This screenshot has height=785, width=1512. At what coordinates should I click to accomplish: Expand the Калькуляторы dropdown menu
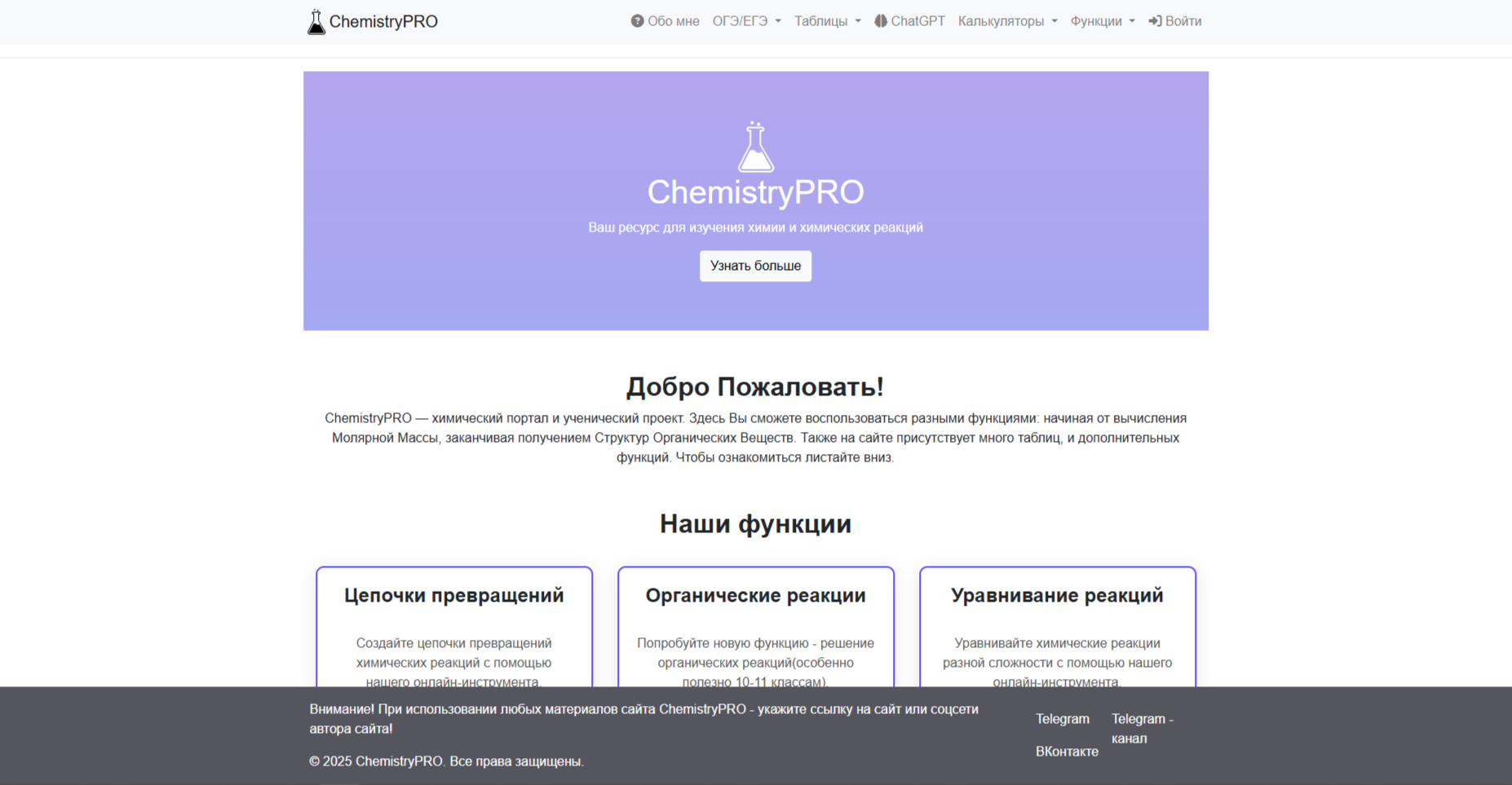coord(1007,21)
